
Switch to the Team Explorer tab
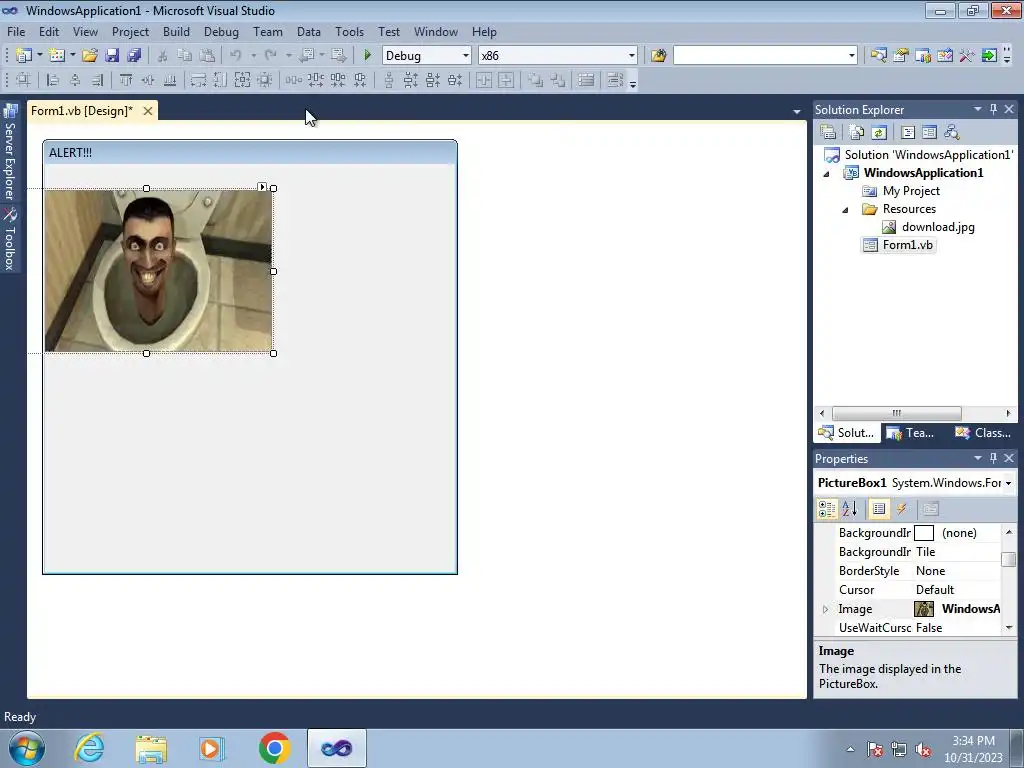pyautogui.click(x=911, y=433)
